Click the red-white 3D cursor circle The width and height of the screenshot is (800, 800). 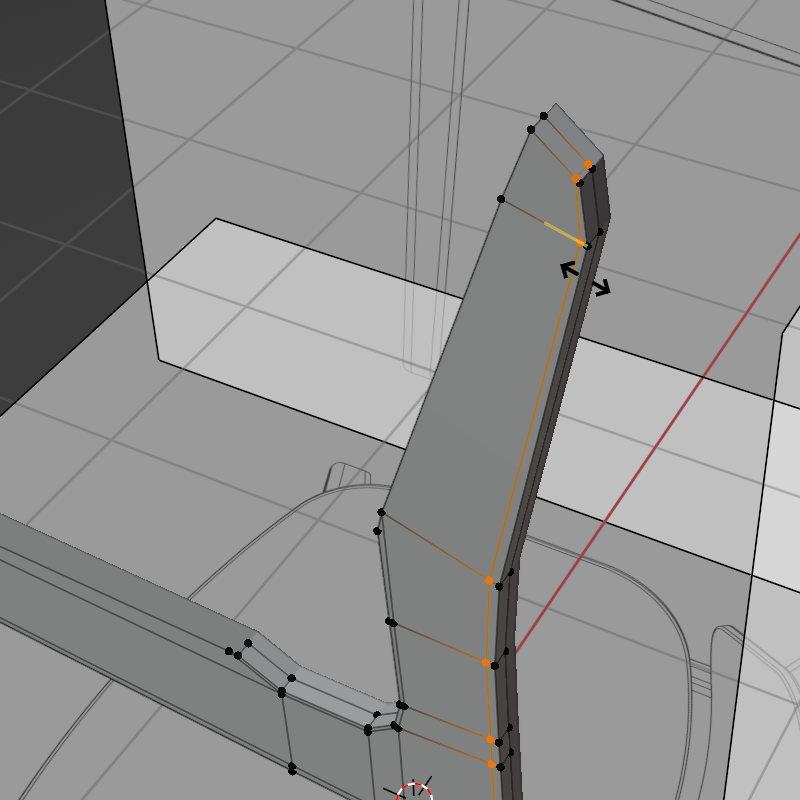[414, 792]
